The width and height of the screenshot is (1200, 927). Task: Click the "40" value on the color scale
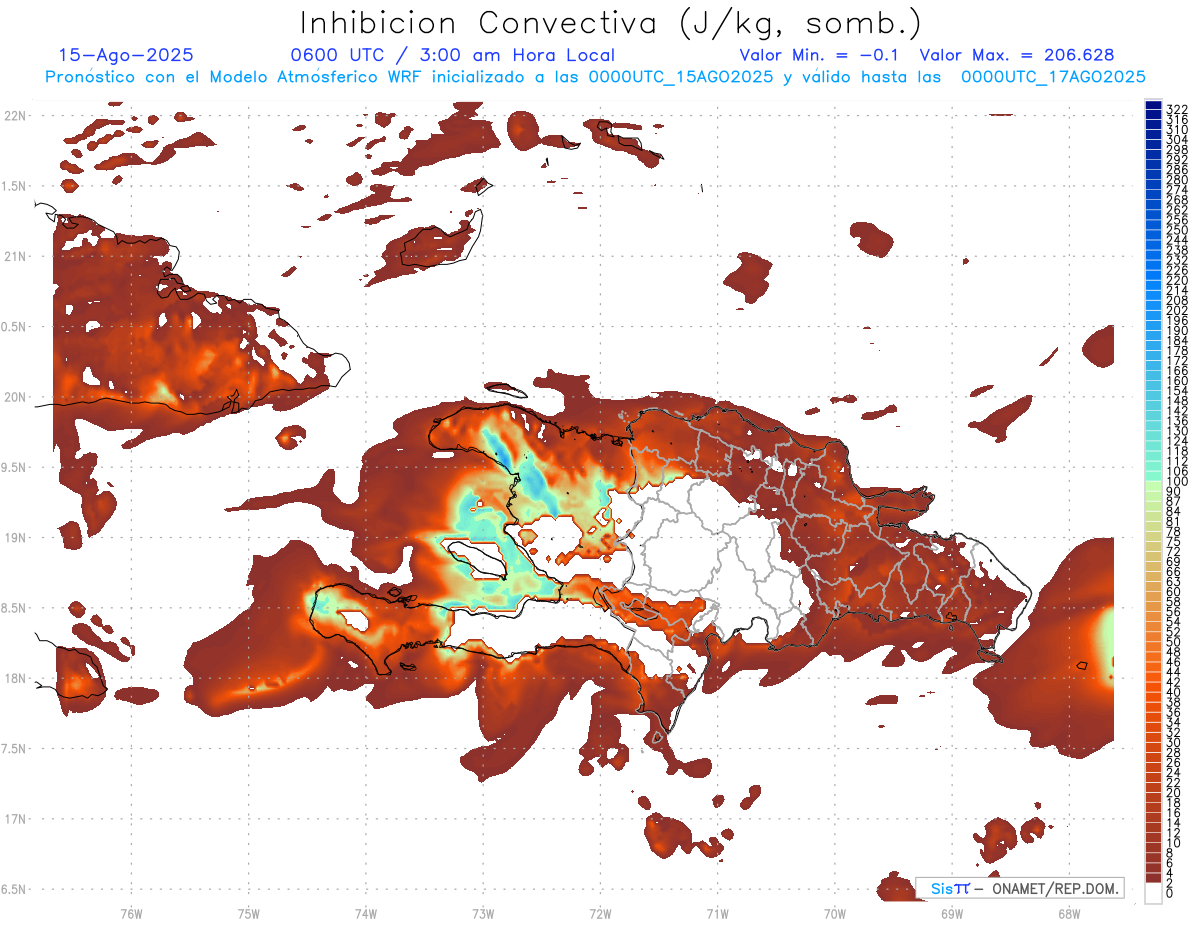click(1173, 692)
